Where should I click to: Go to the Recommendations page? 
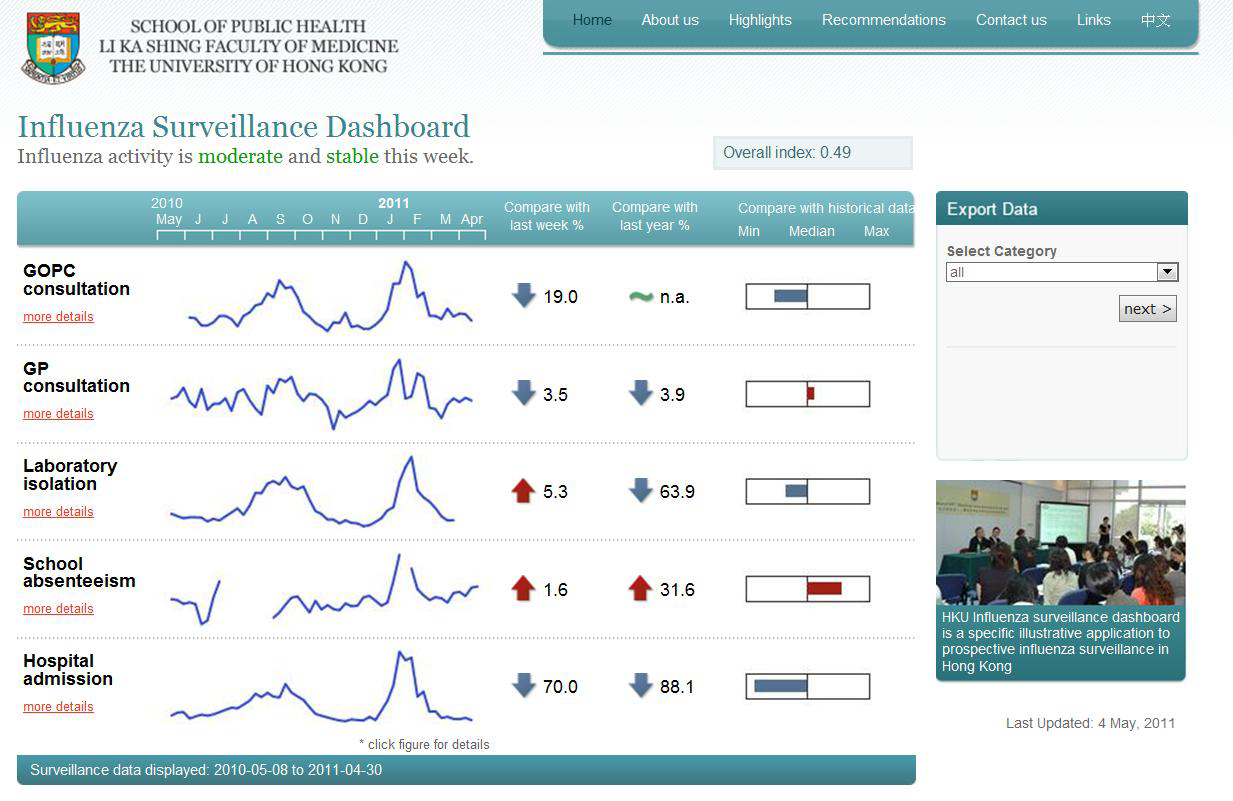(x=883, y=20)
